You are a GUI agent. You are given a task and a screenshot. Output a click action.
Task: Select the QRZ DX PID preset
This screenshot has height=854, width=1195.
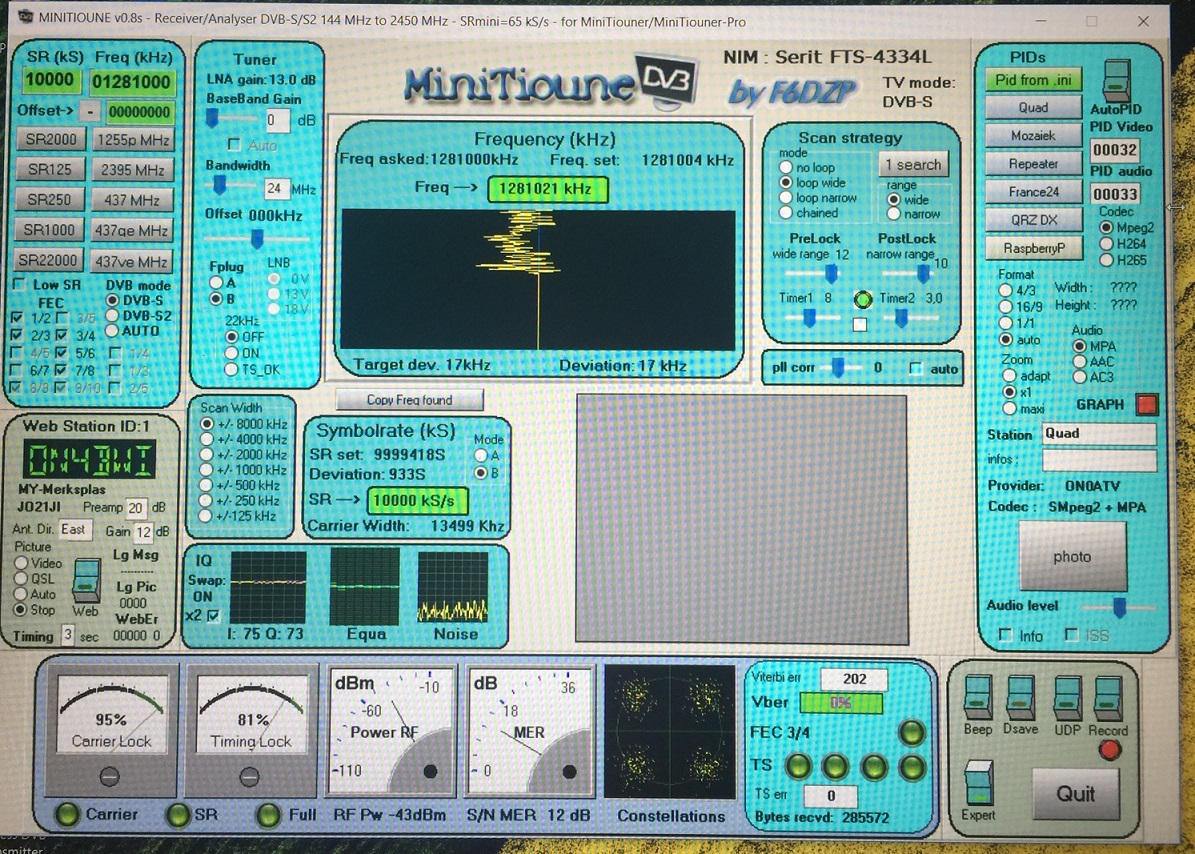click(x=1033, y=219)
